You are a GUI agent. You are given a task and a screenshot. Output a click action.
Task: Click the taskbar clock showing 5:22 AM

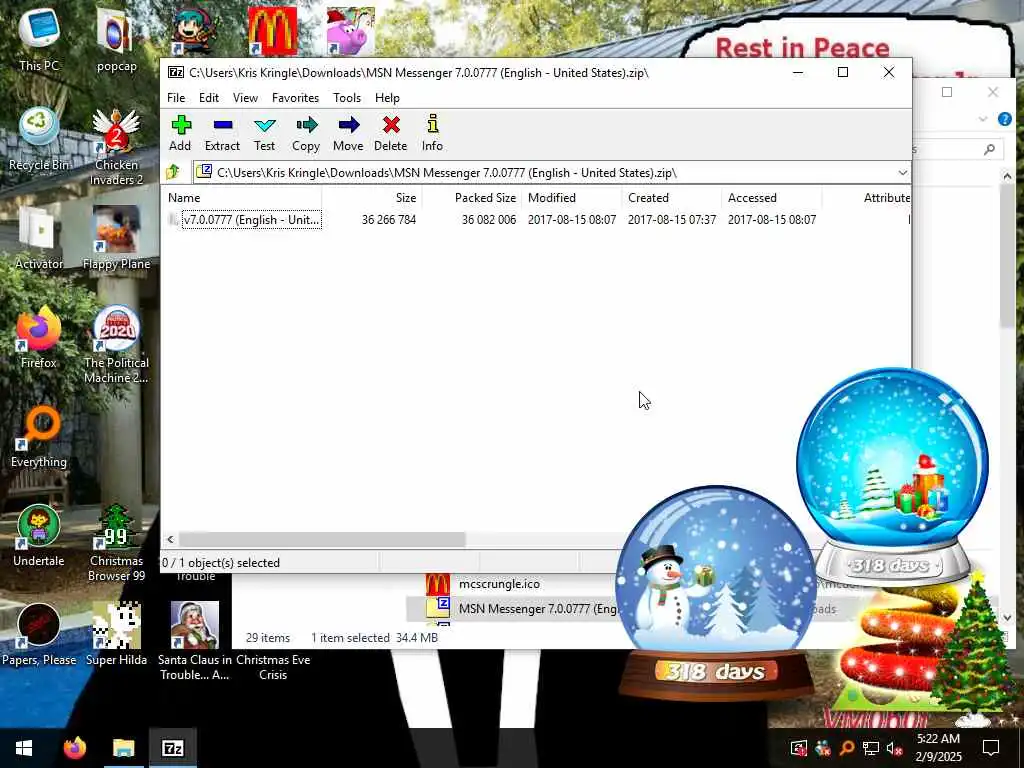coord(938,748)
